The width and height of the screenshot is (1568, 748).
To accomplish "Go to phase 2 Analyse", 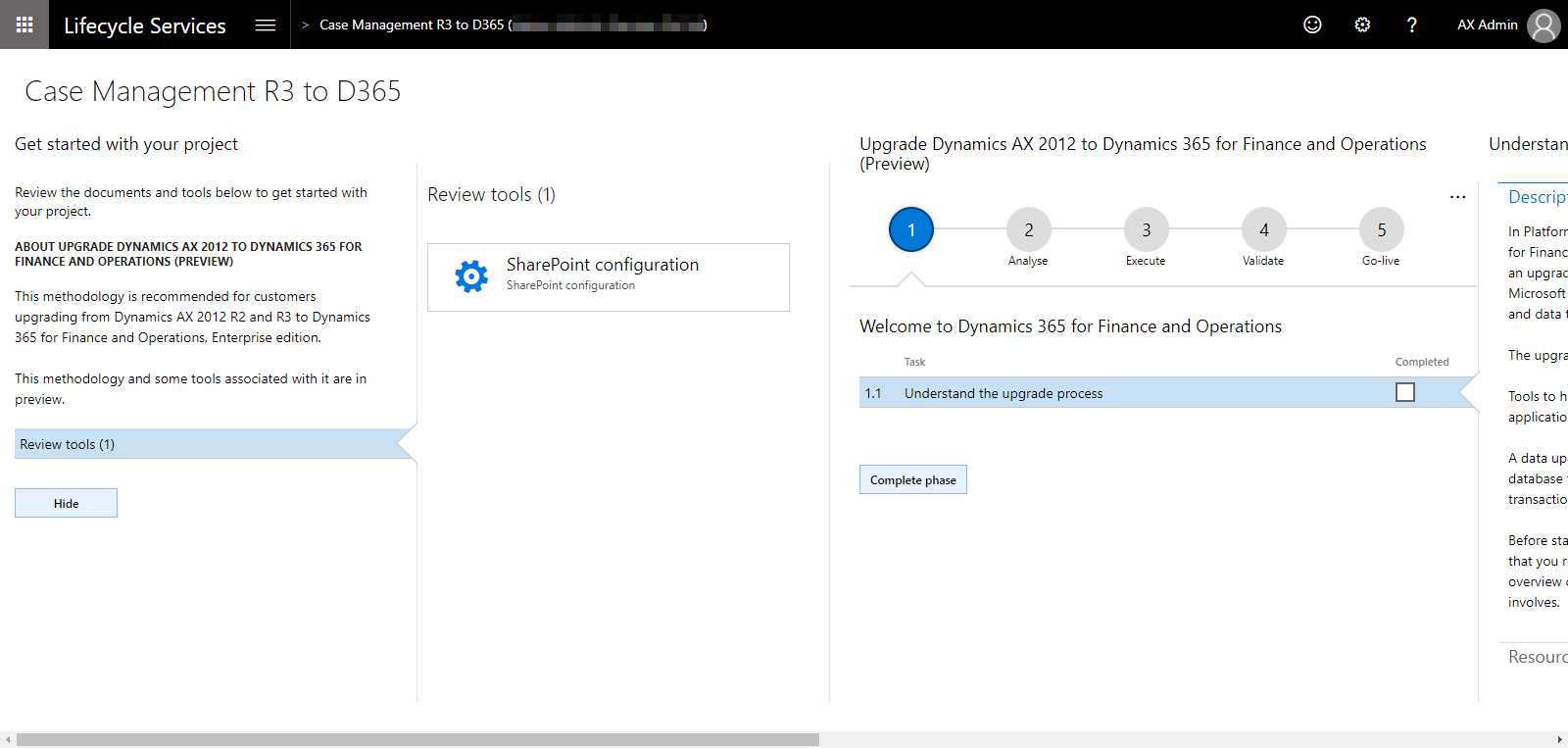I will point(1029,230).
